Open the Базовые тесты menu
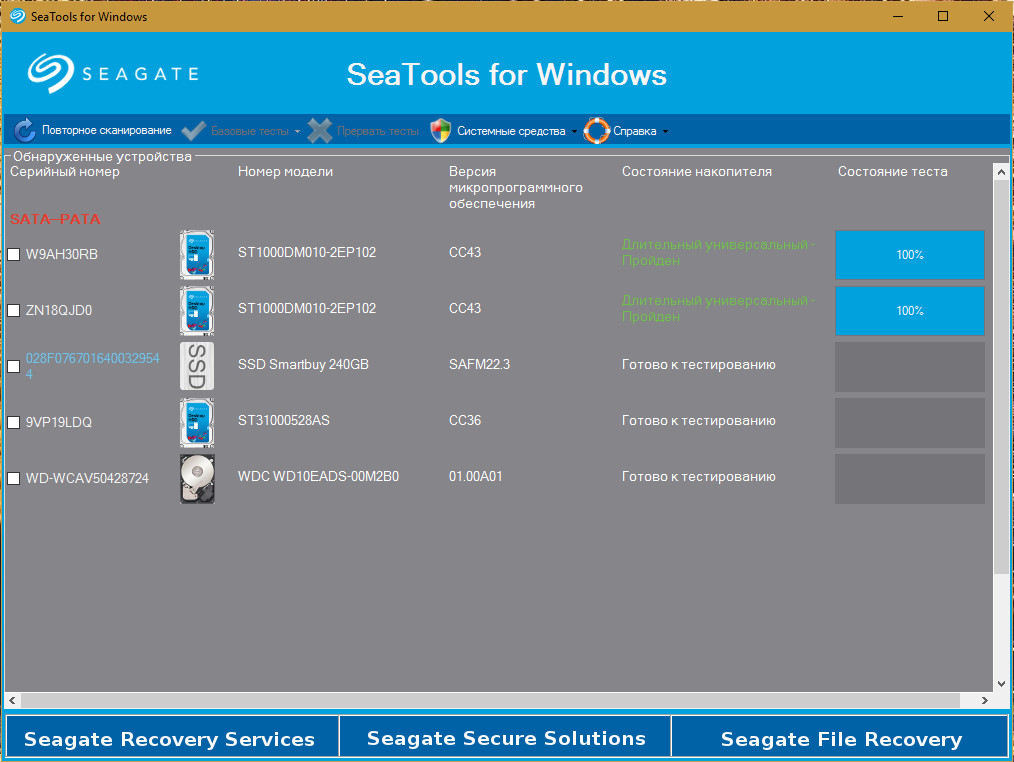Screen dimensions: 1014x762 (250, 131)
